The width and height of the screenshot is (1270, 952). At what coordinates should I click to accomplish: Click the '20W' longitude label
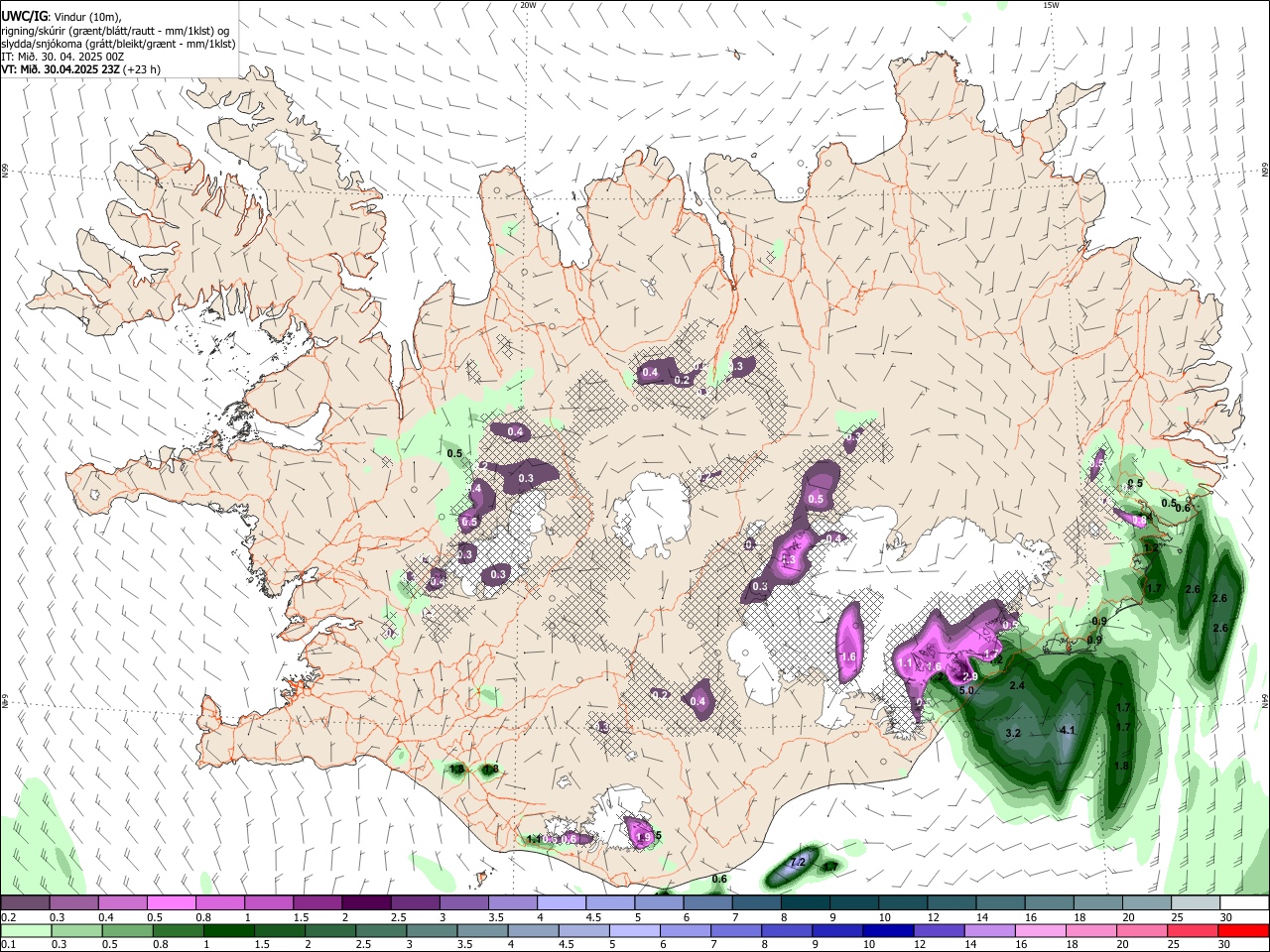528,5
